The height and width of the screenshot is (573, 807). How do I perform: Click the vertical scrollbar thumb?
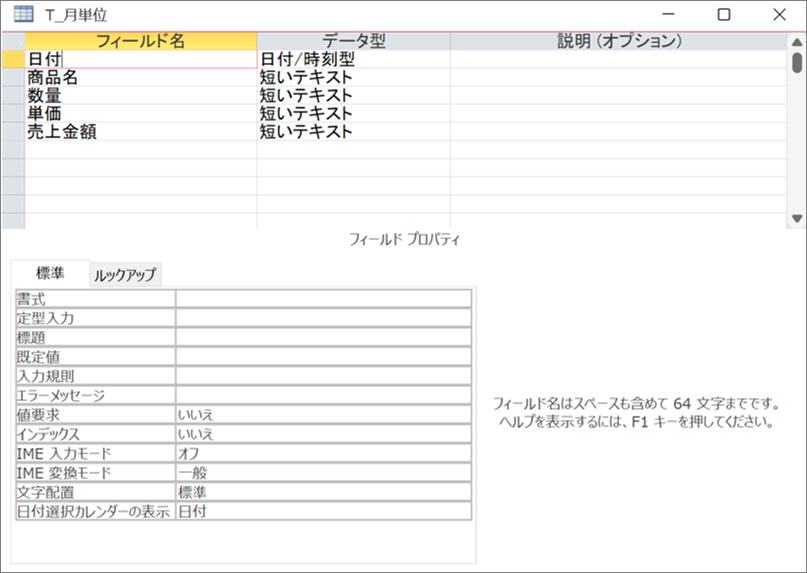(797, 62)
